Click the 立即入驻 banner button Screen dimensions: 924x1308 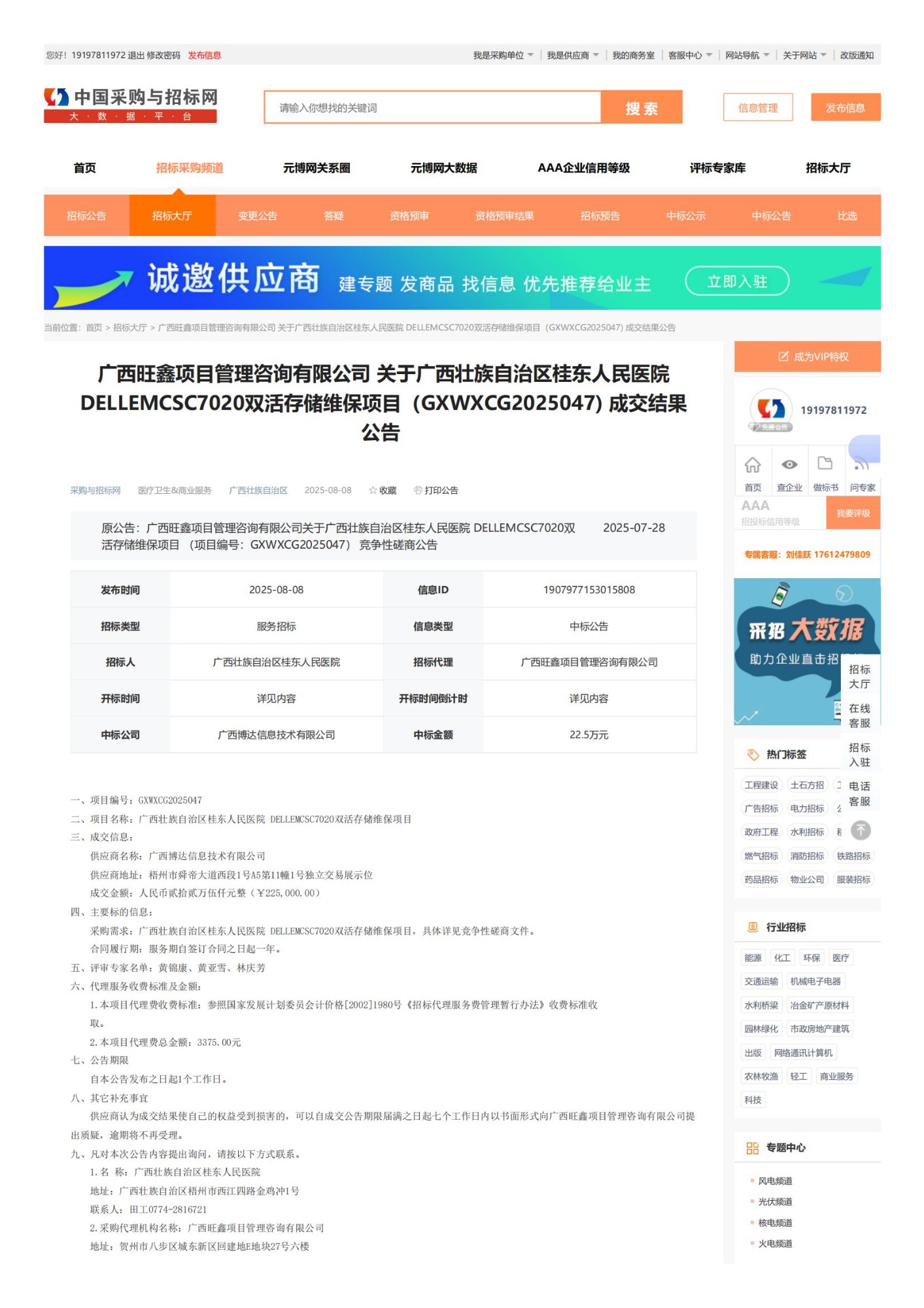(x=737, y=282)
